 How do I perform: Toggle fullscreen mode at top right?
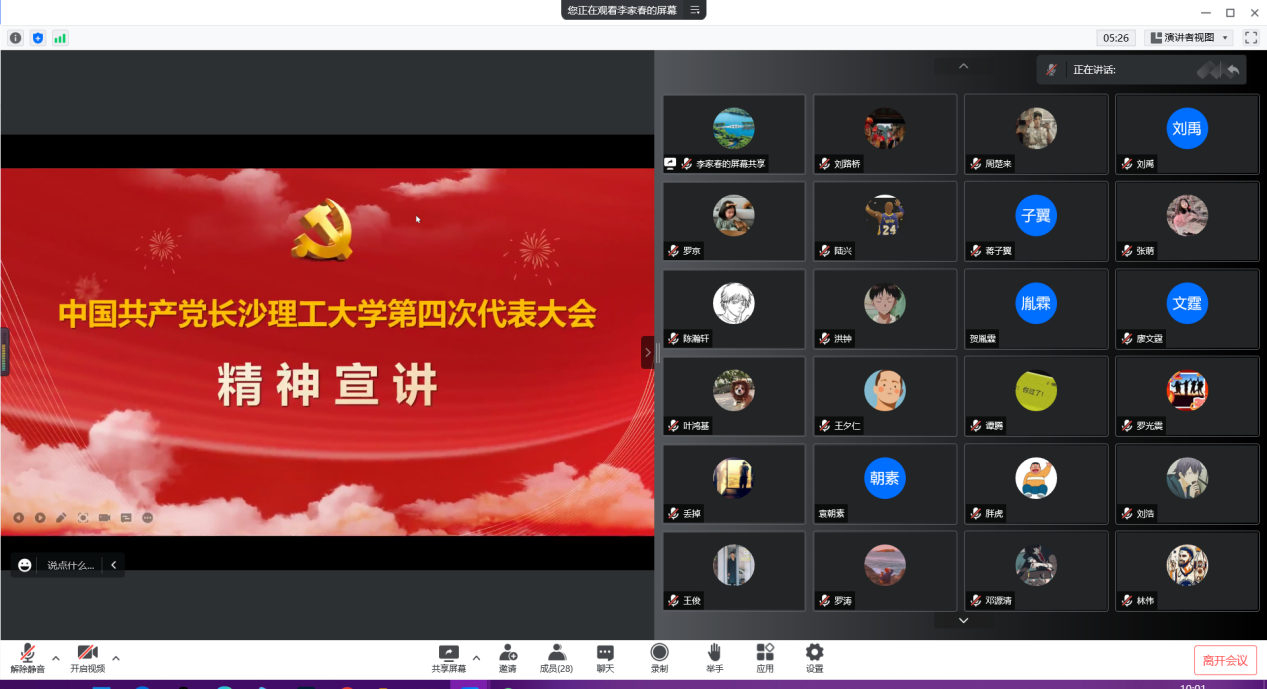point(1250,38)
